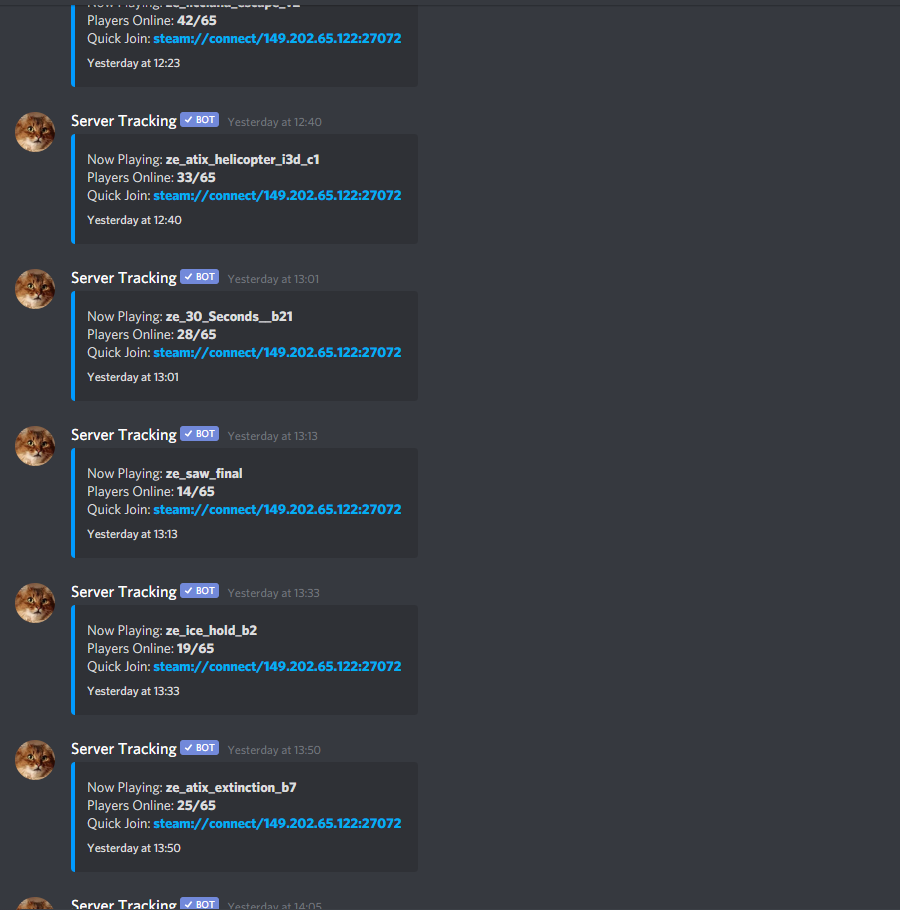This screenshot has height=910, width=900.
Task: Click the BOT badge on the 13:13 message
Action: [200, 434]
